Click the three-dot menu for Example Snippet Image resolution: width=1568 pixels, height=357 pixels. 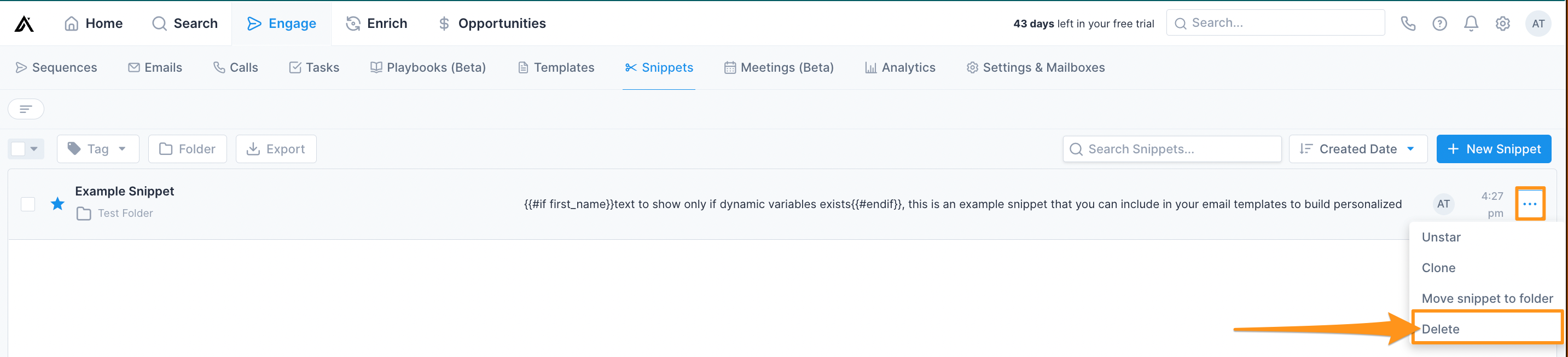click(1530, 204)
